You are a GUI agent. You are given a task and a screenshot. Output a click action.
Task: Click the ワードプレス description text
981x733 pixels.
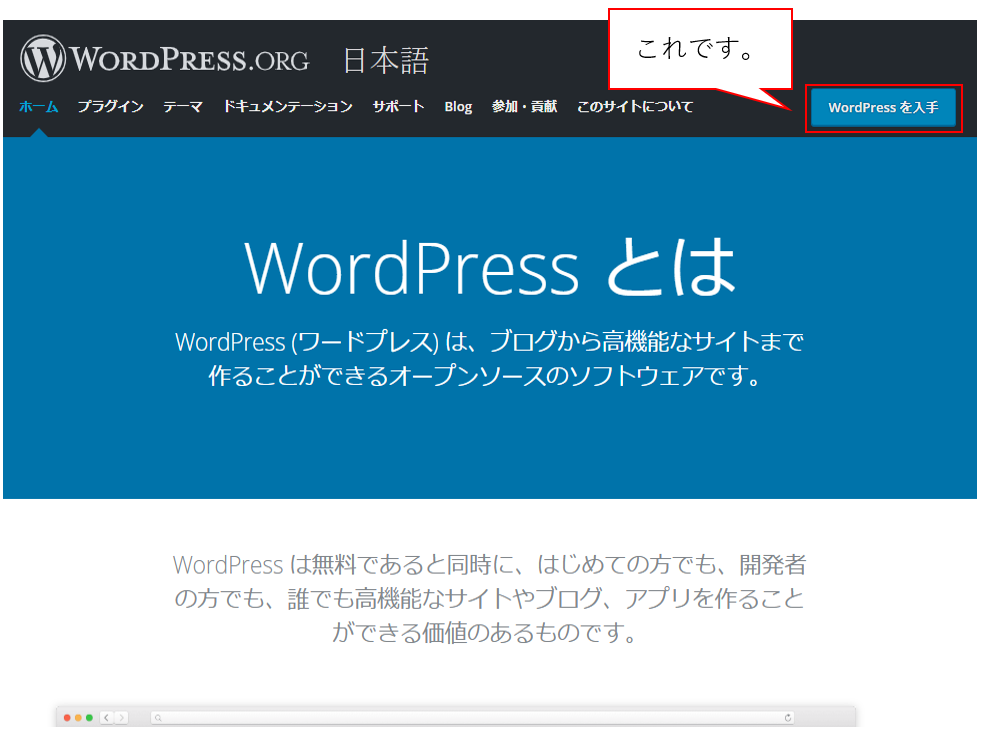(x=490, y=358)
